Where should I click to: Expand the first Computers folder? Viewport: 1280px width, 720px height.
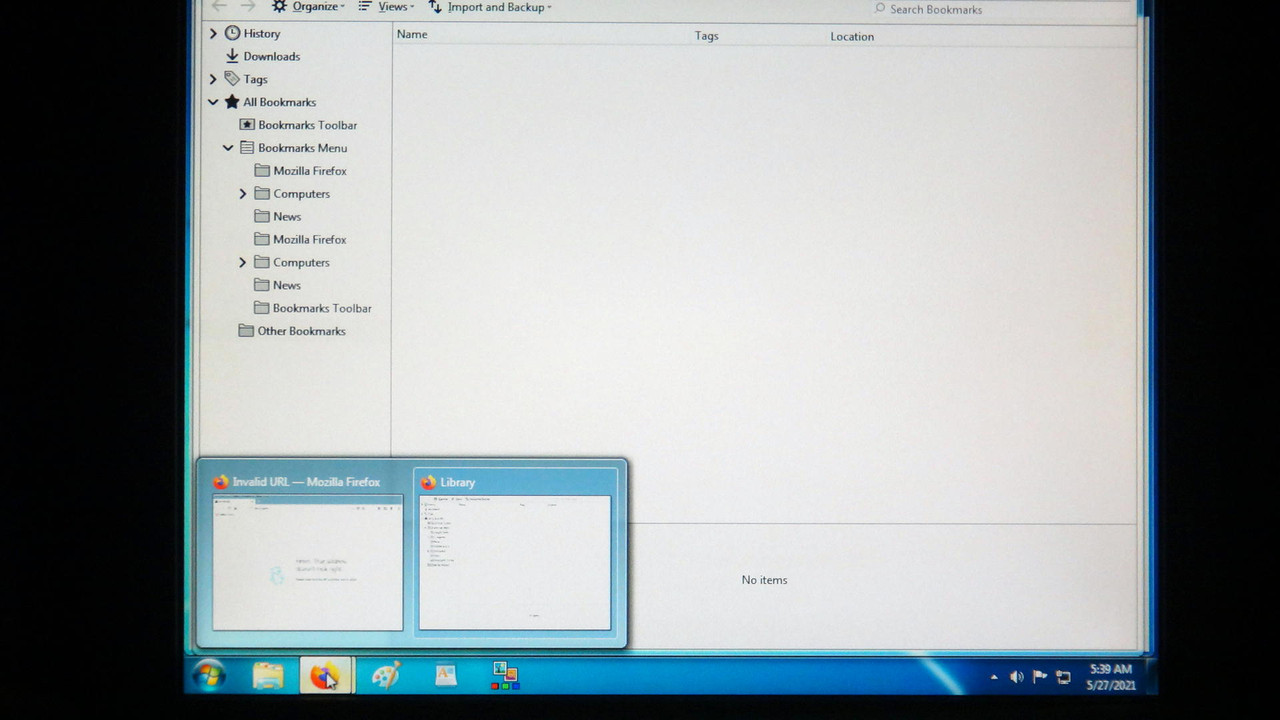tap(243, 194)
